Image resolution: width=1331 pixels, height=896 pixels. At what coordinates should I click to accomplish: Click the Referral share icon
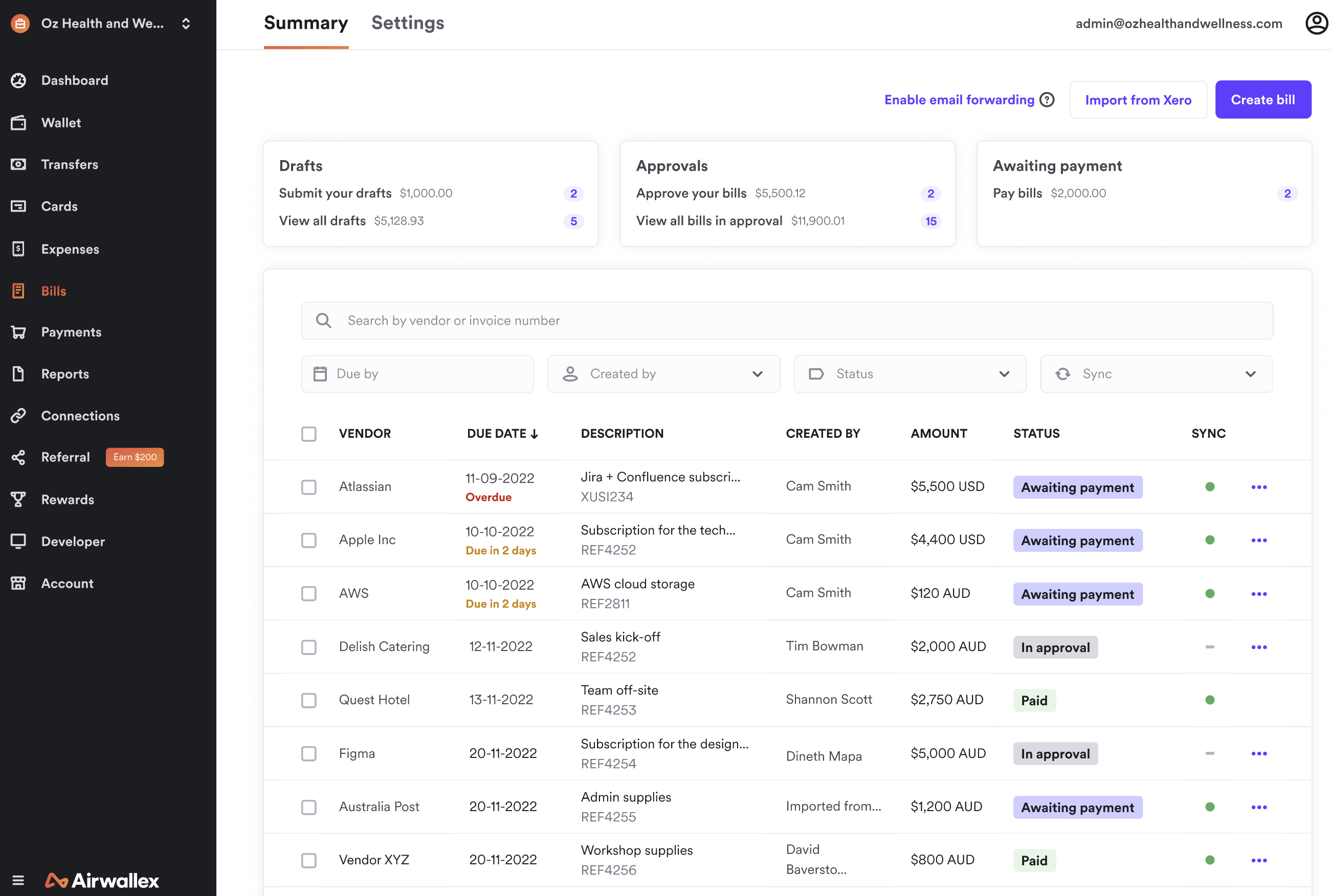tap(18, 457)
